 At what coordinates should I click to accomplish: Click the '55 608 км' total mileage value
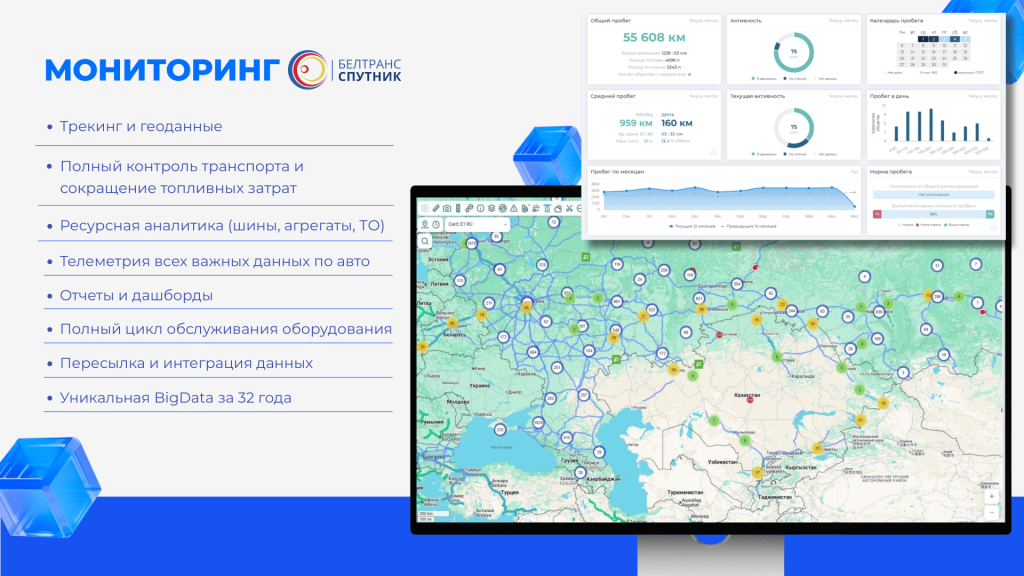pos(654,38)
